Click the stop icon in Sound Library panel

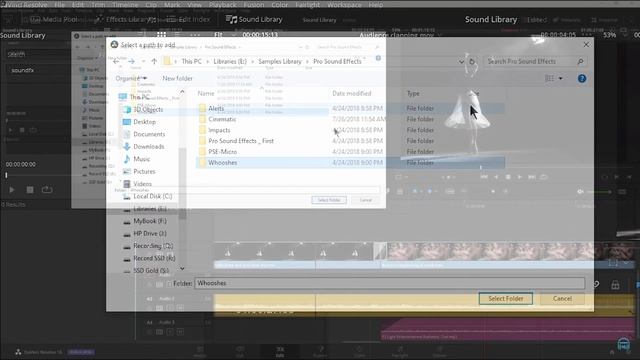(30, 190)
